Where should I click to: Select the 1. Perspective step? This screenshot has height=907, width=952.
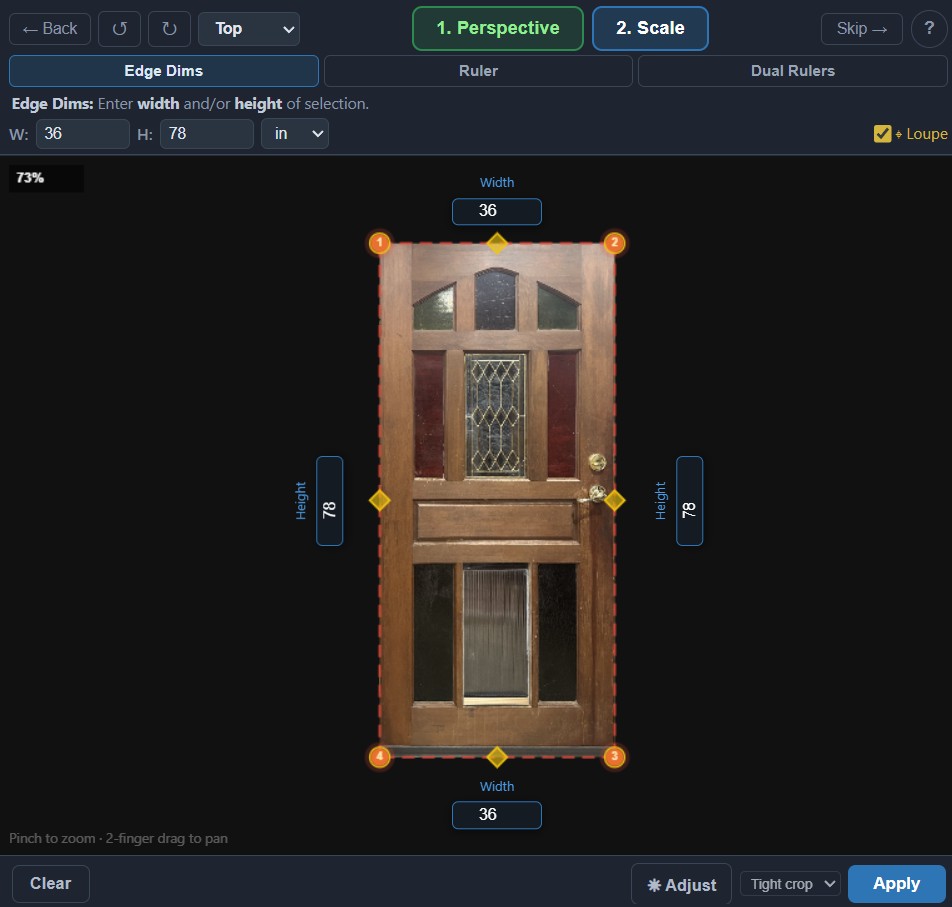coord(497,29)
